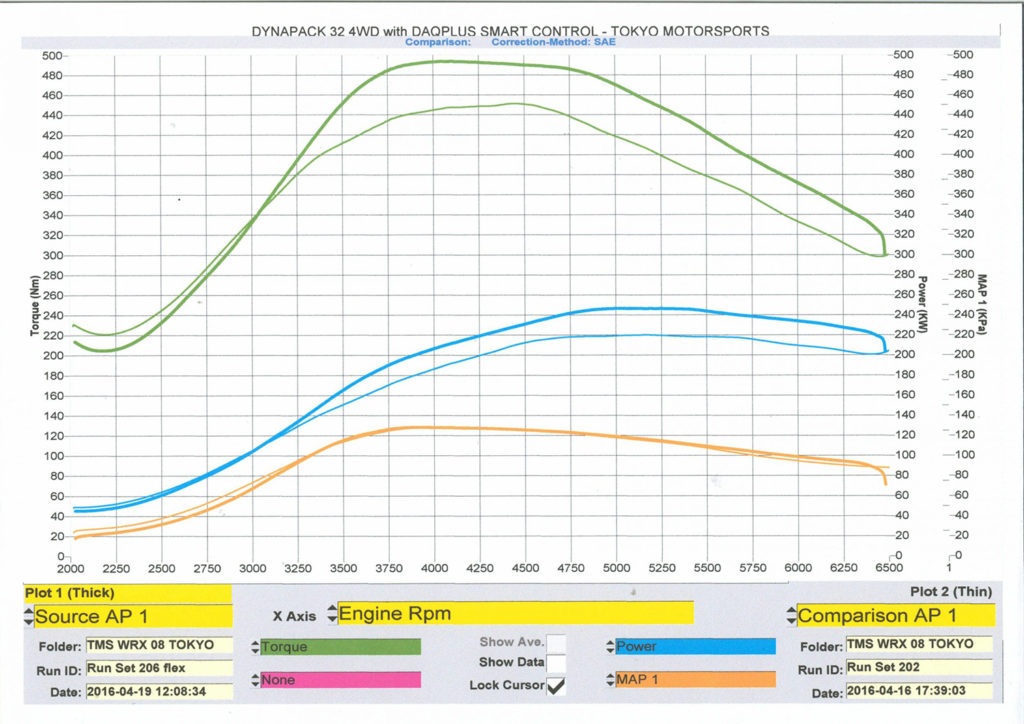The width and height of the screenshot is (1024, 724).
Task: Click the Source AP 1 stepper arrows
Action: click(29, 616)
